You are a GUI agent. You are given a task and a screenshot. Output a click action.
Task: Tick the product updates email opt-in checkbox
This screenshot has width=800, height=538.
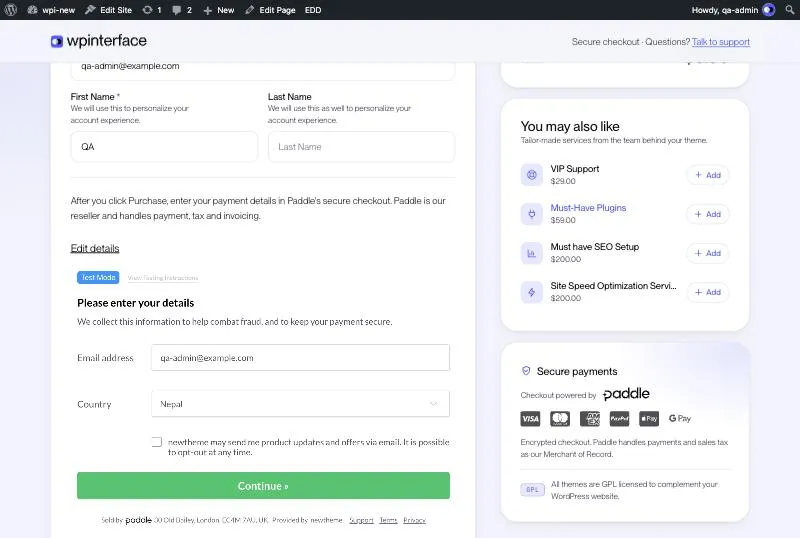157,442
